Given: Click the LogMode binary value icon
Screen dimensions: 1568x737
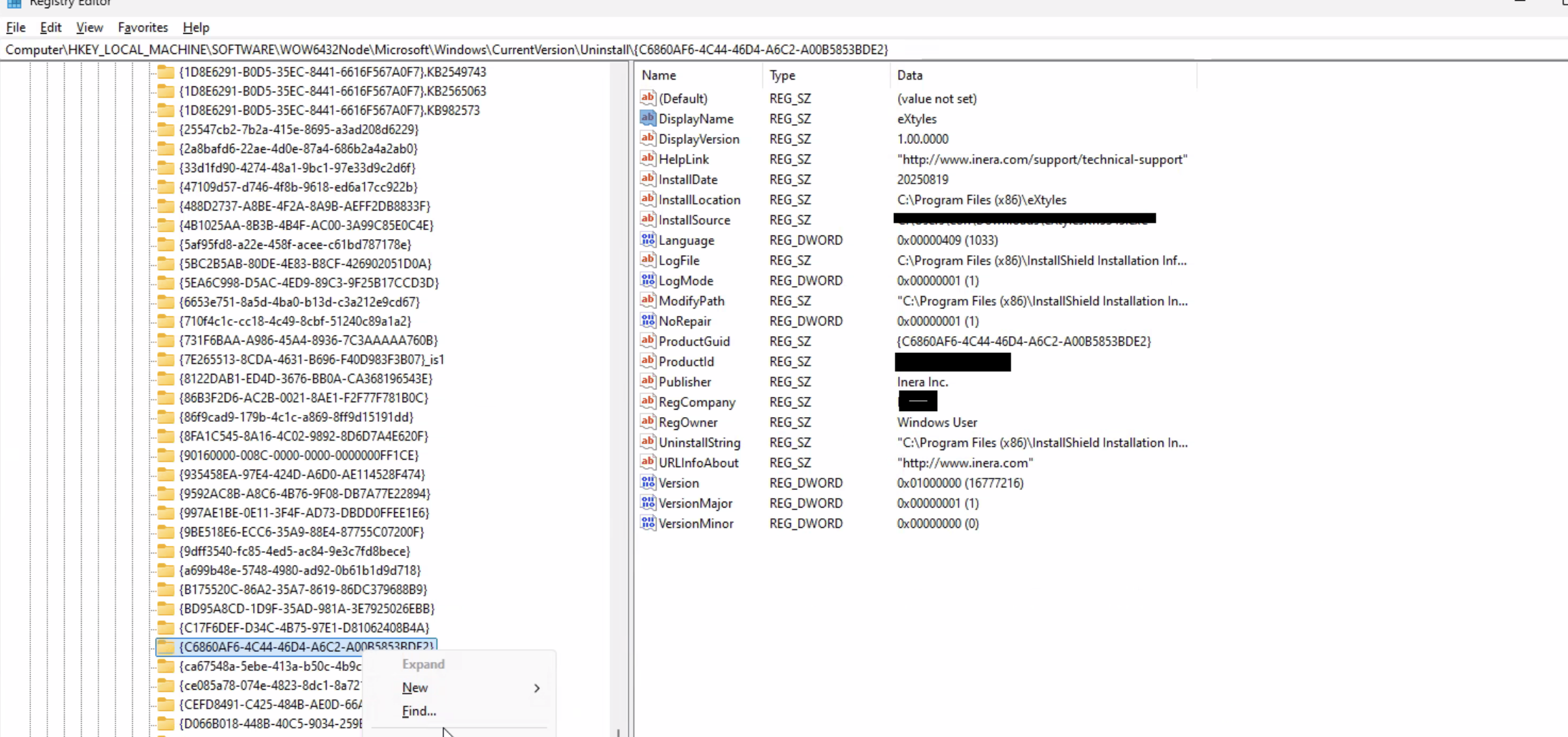Looking at the screenshot, I should pyautogui.click(x=648, y=280).
